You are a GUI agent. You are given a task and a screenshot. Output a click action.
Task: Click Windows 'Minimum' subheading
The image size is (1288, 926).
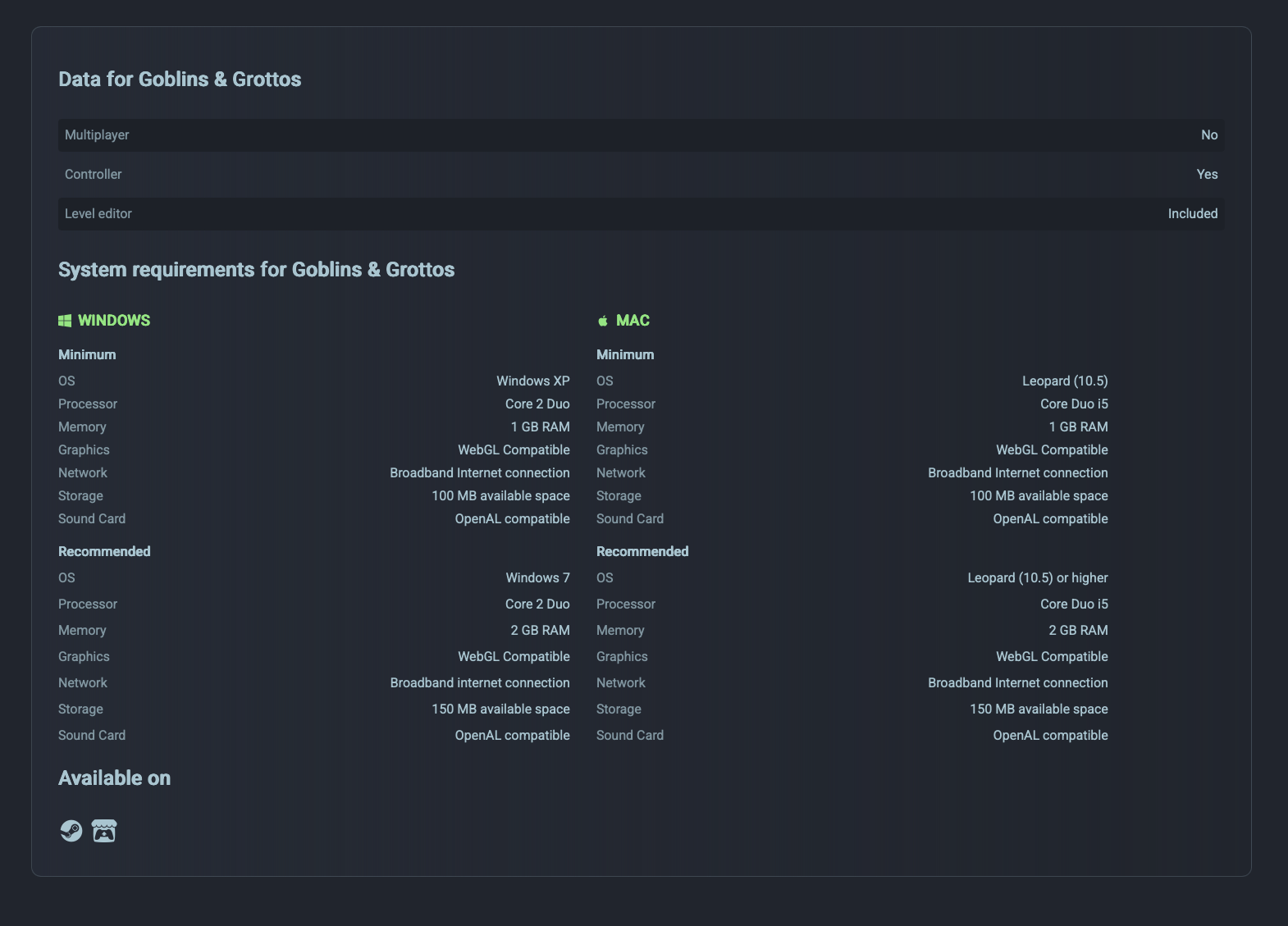[87, 354]
